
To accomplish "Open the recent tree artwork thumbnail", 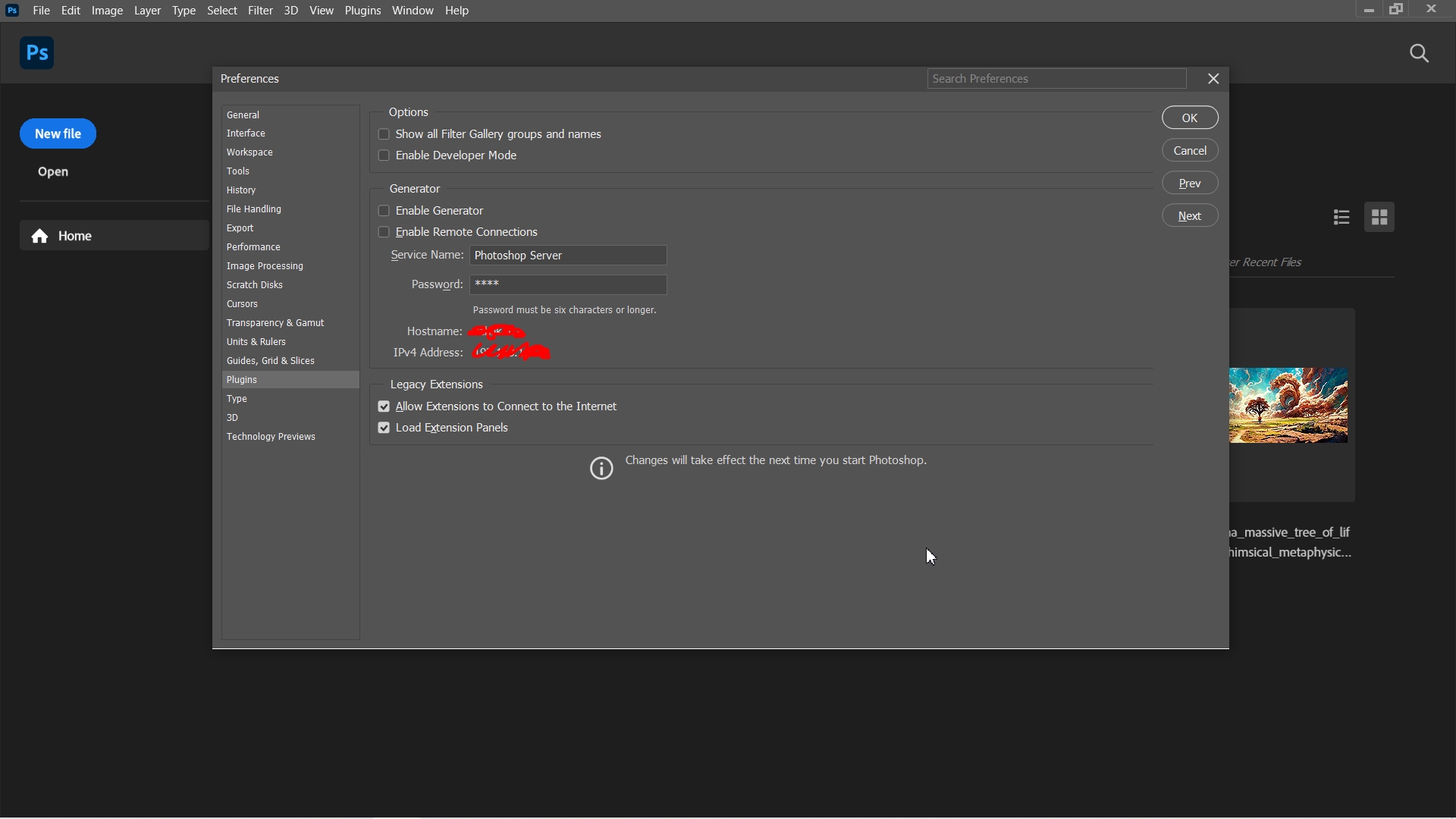I will (x=1288, y=406).
